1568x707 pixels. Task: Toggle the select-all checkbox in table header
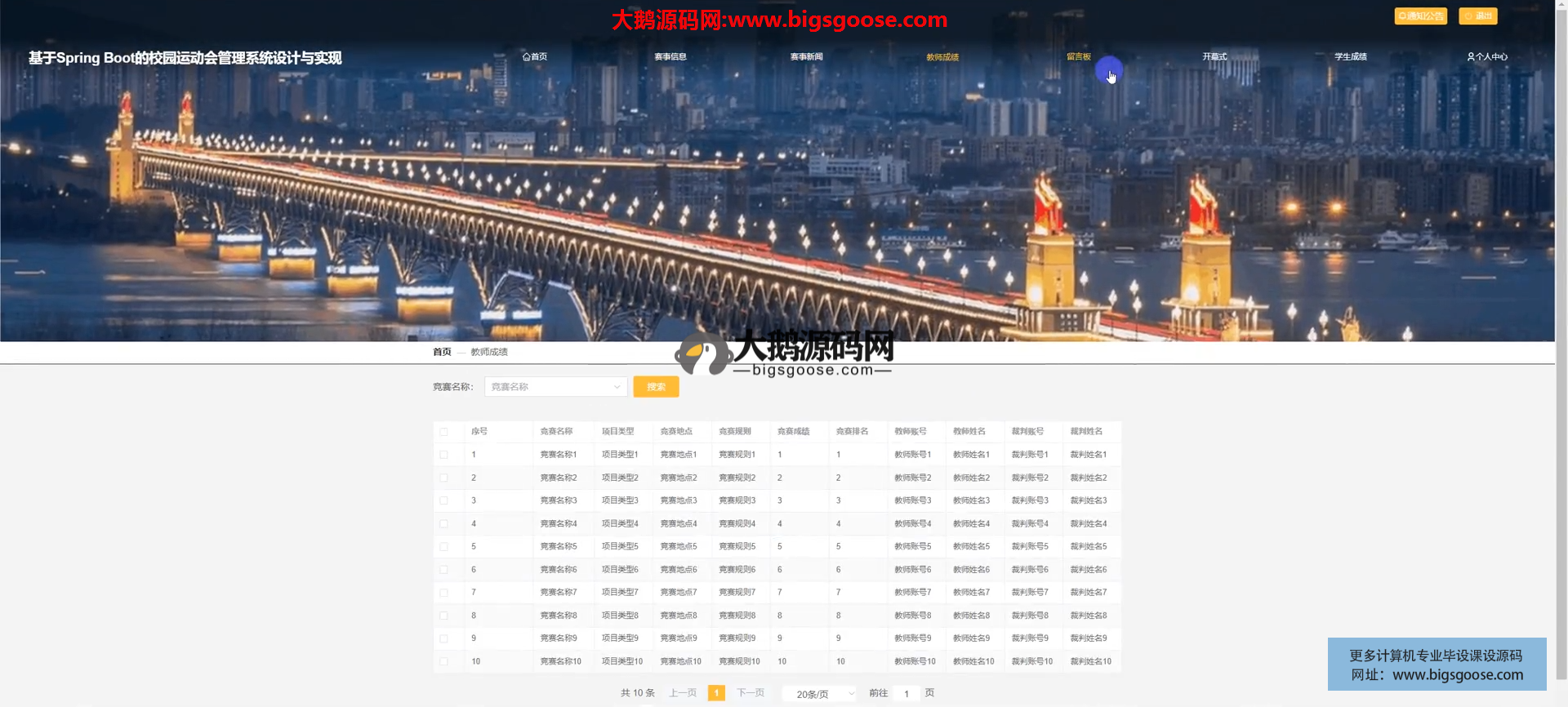click(x=443, y=432)
